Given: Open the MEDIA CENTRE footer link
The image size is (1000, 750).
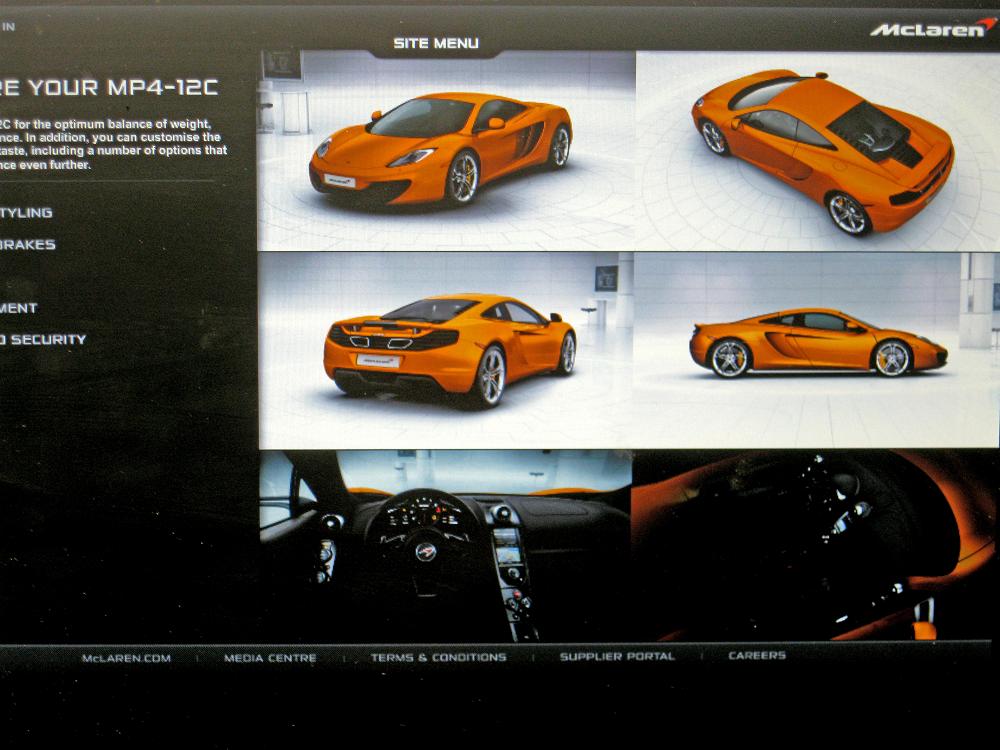Looking at the screenshot, I should click(270, 658).
